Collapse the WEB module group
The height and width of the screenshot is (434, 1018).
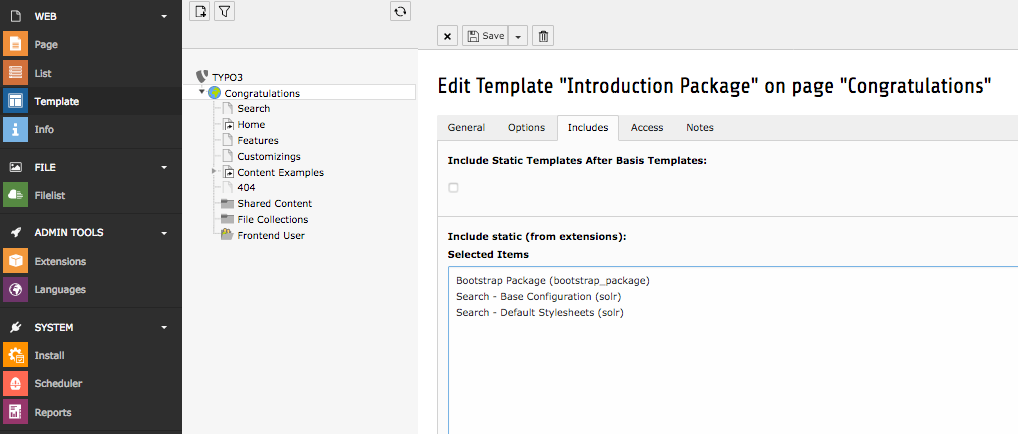pyautogui.click(x=164, y=16)
